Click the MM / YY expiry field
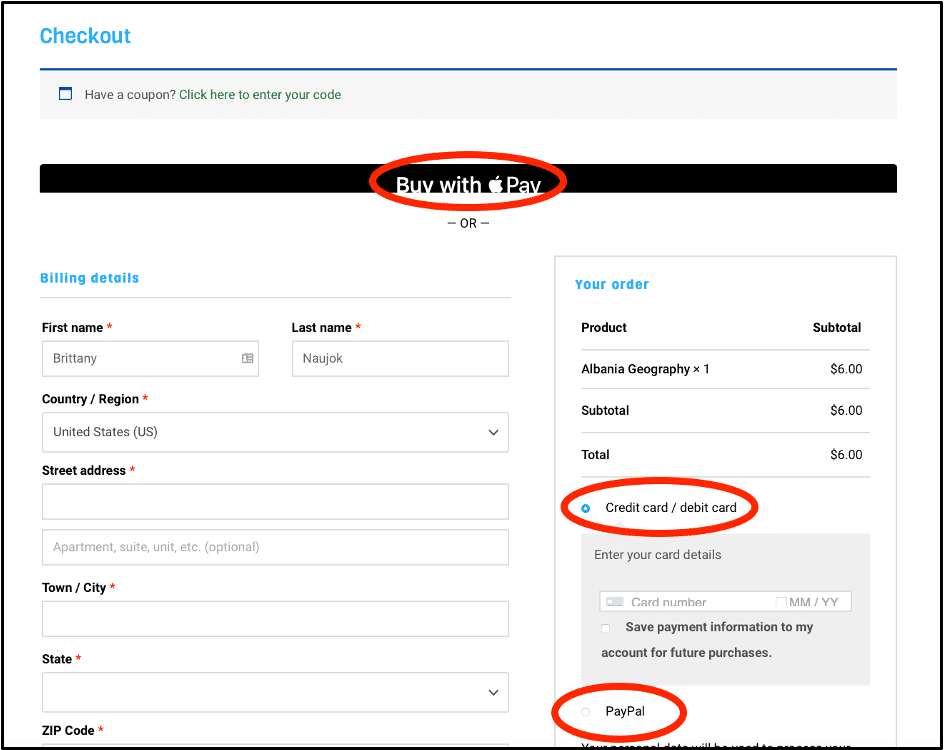This screenshot has height=750, width=944. click(x=813, y=602)
